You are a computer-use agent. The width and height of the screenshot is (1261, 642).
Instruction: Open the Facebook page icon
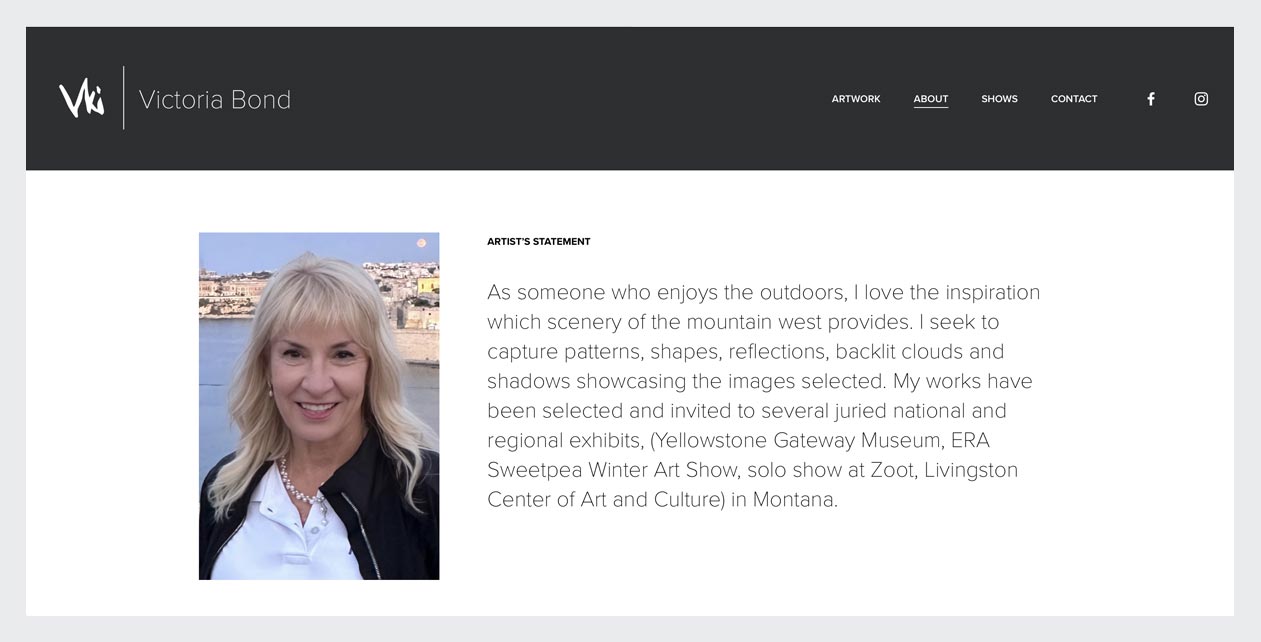(x=1150, y=99)
